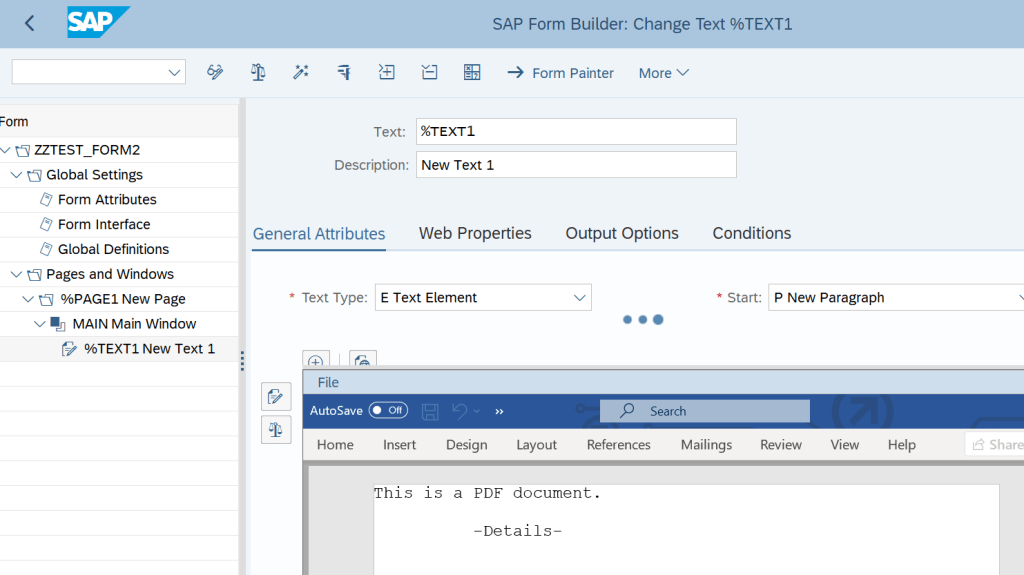The image size is (1024, 575).
Task: Expand the More menu in toolbar
Action: pyautogui.click(x=664, y=73)
